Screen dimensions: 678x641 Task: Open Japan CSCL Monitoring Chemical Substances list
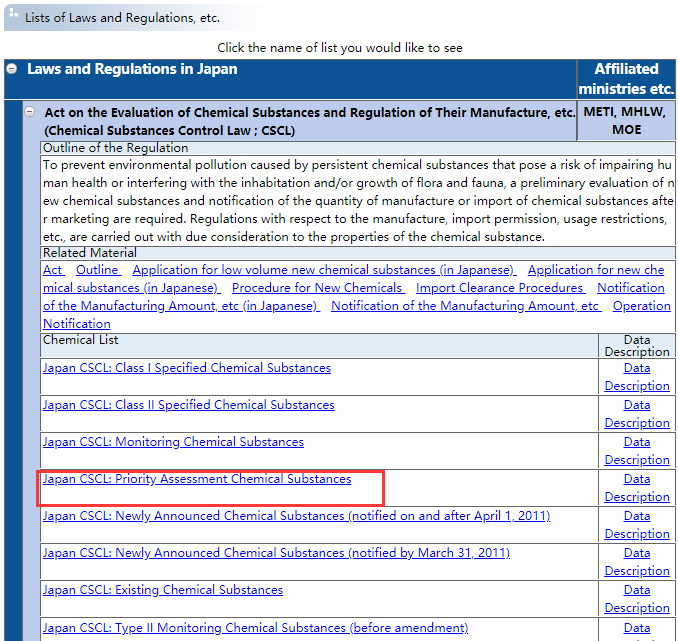[x=173, y=442]
